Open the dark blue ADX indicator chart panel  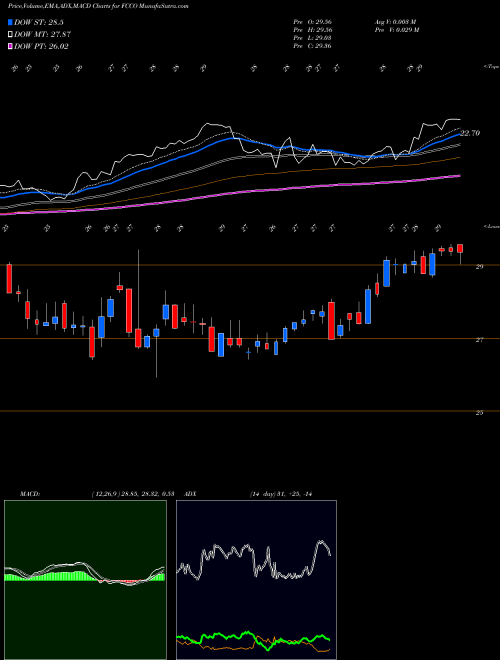click(x=256, y=580)
